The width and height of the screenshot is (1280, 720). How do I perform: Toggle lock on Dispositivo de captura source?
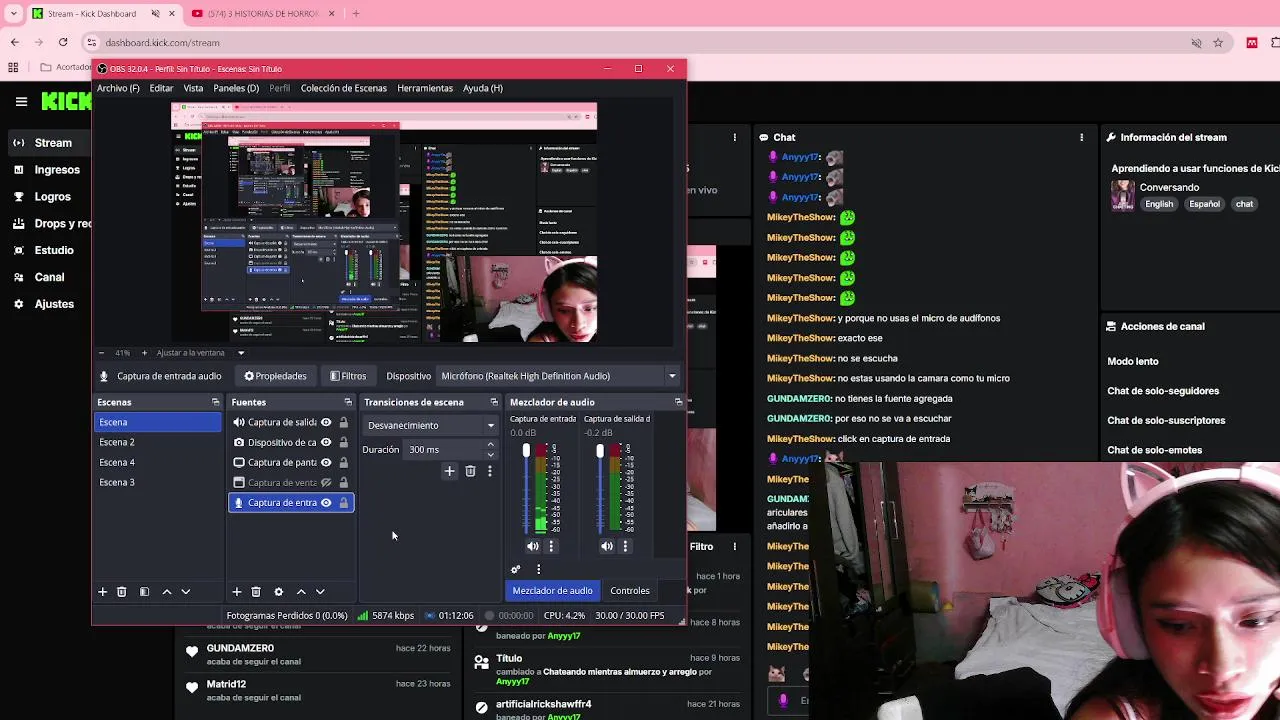[344, 442]
